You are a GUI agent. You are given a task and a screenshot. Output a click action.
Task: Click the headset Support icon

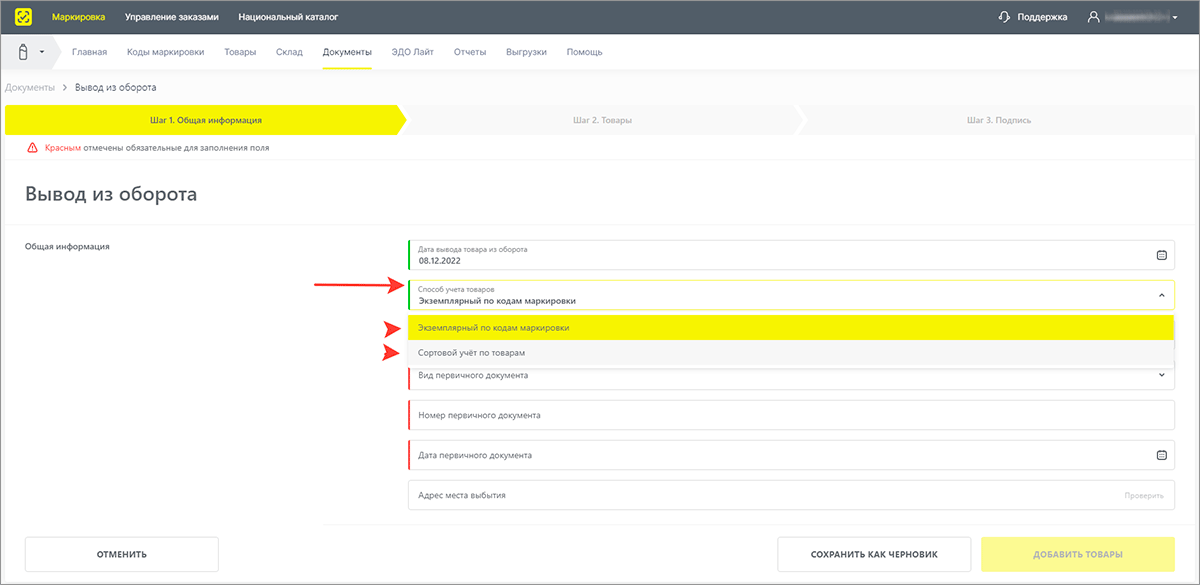point(1004,17)
